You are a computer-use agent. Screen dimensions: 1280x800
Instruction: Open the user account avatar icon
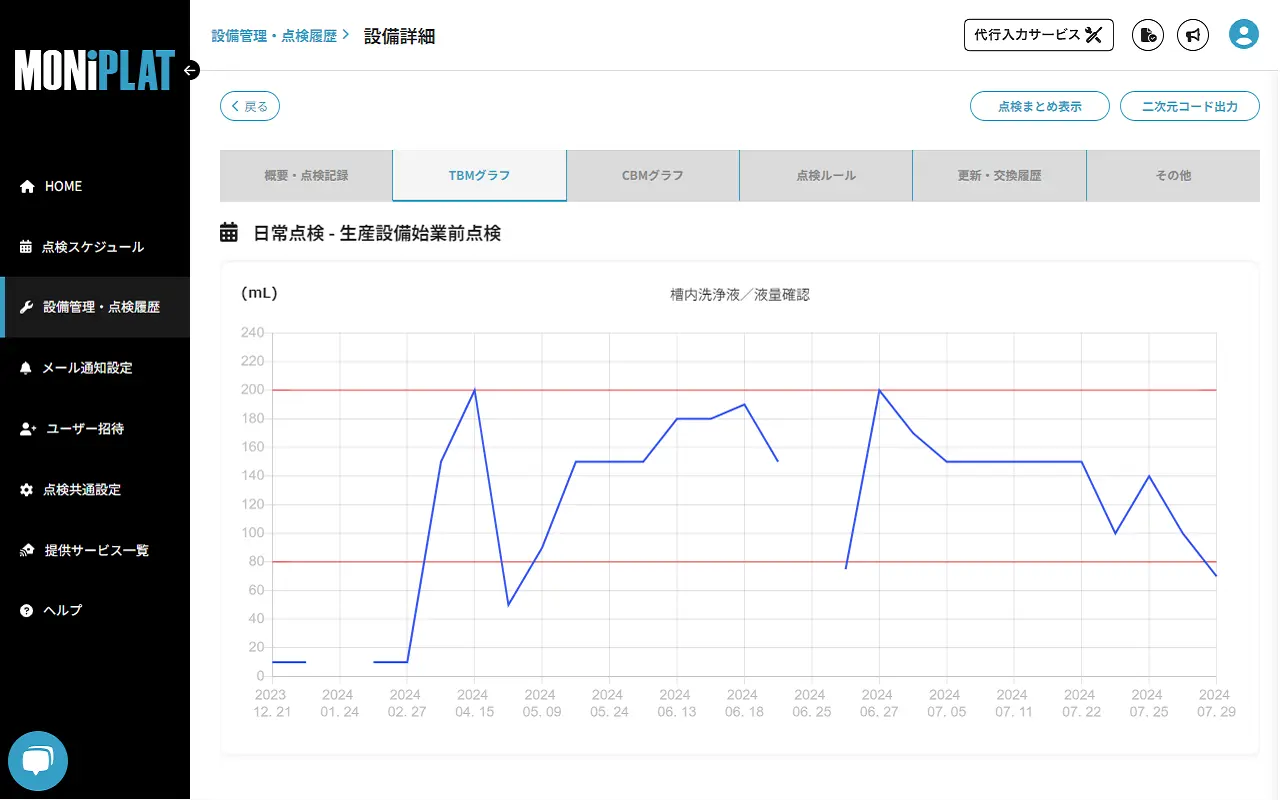tap(1243, 35)
